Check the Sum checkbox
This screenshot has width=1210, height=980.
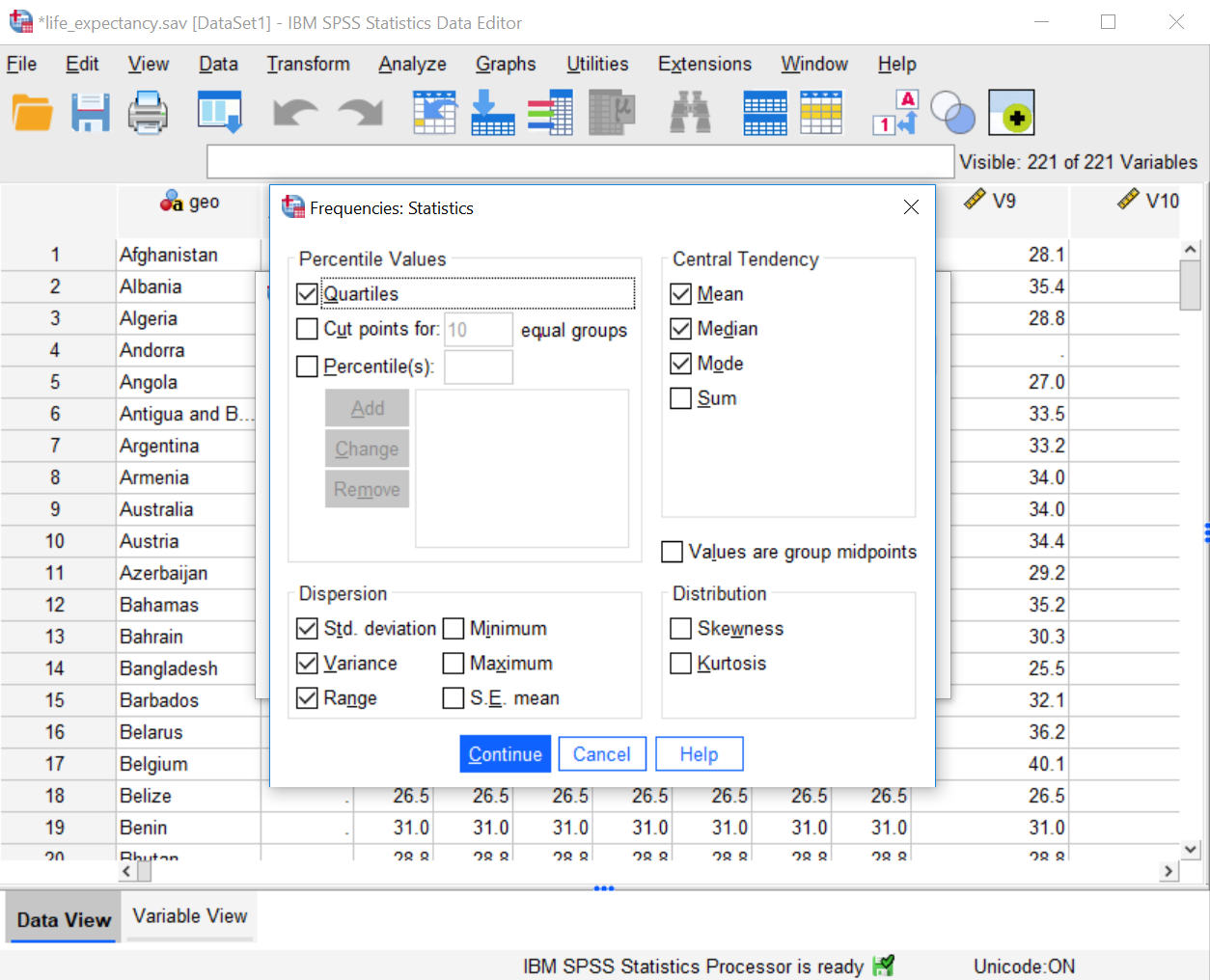(x=680, y=398)
